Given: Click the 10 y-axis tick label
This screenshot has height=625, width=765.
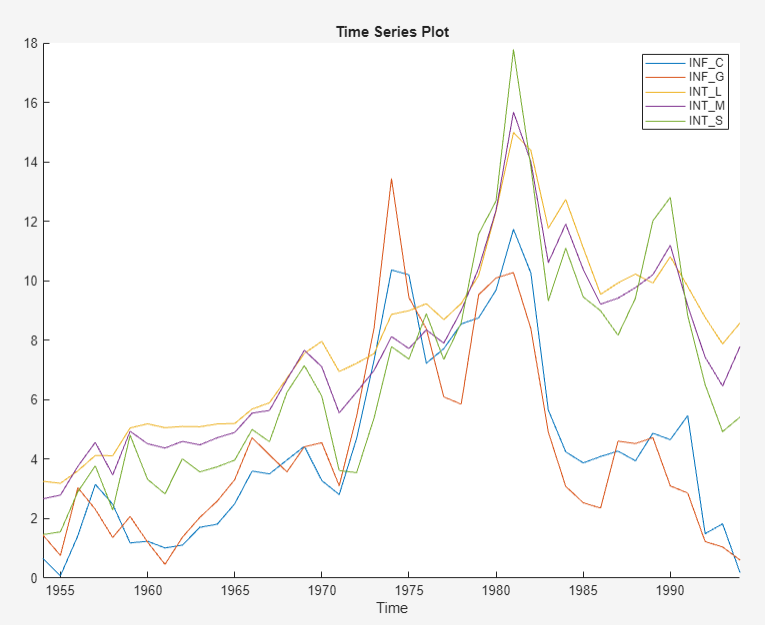Looking at the screenshot, I should click(31, 281).
